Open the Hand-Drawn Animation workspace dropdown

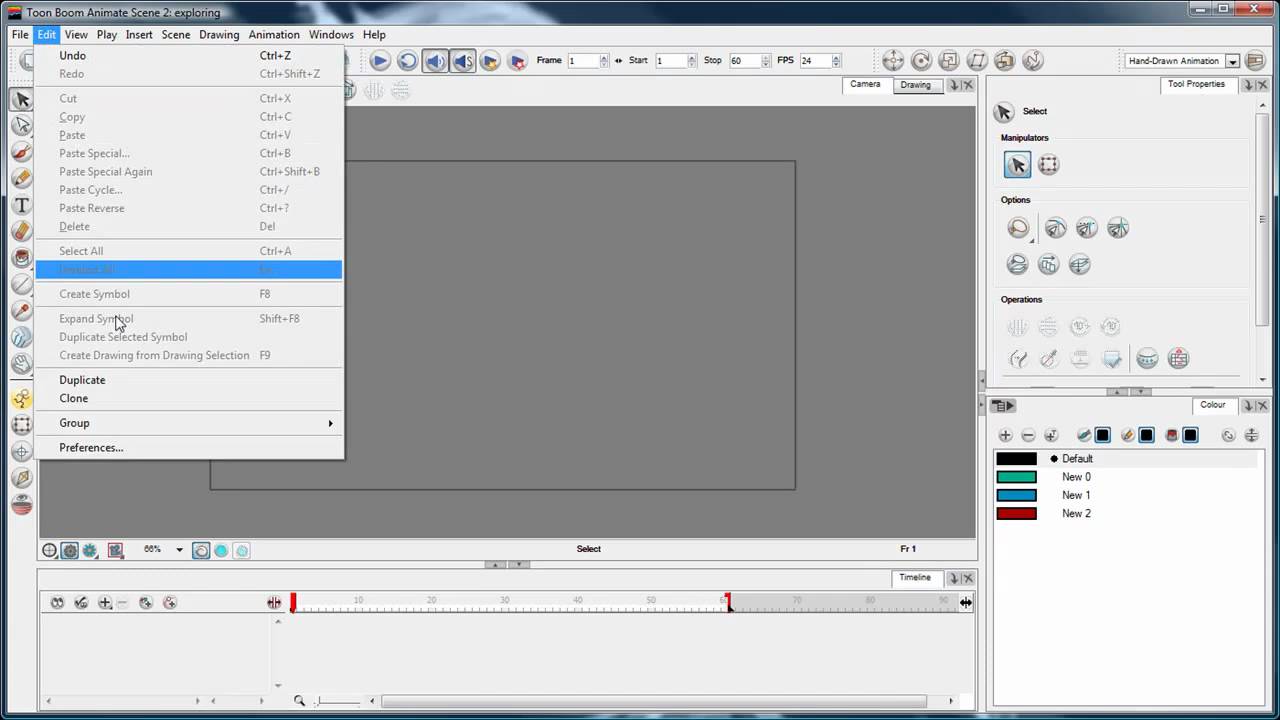pos(1232,61)
